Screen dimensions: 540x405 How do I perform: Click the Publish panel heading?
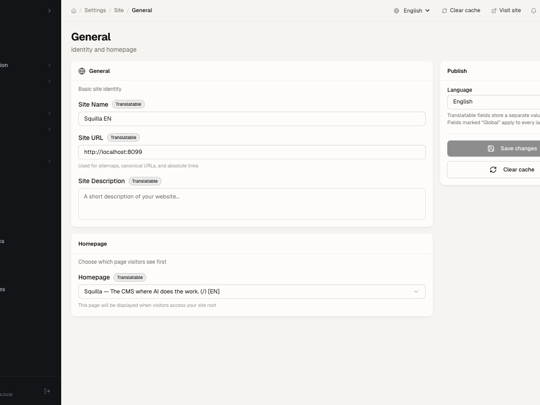tap(457, 71)
